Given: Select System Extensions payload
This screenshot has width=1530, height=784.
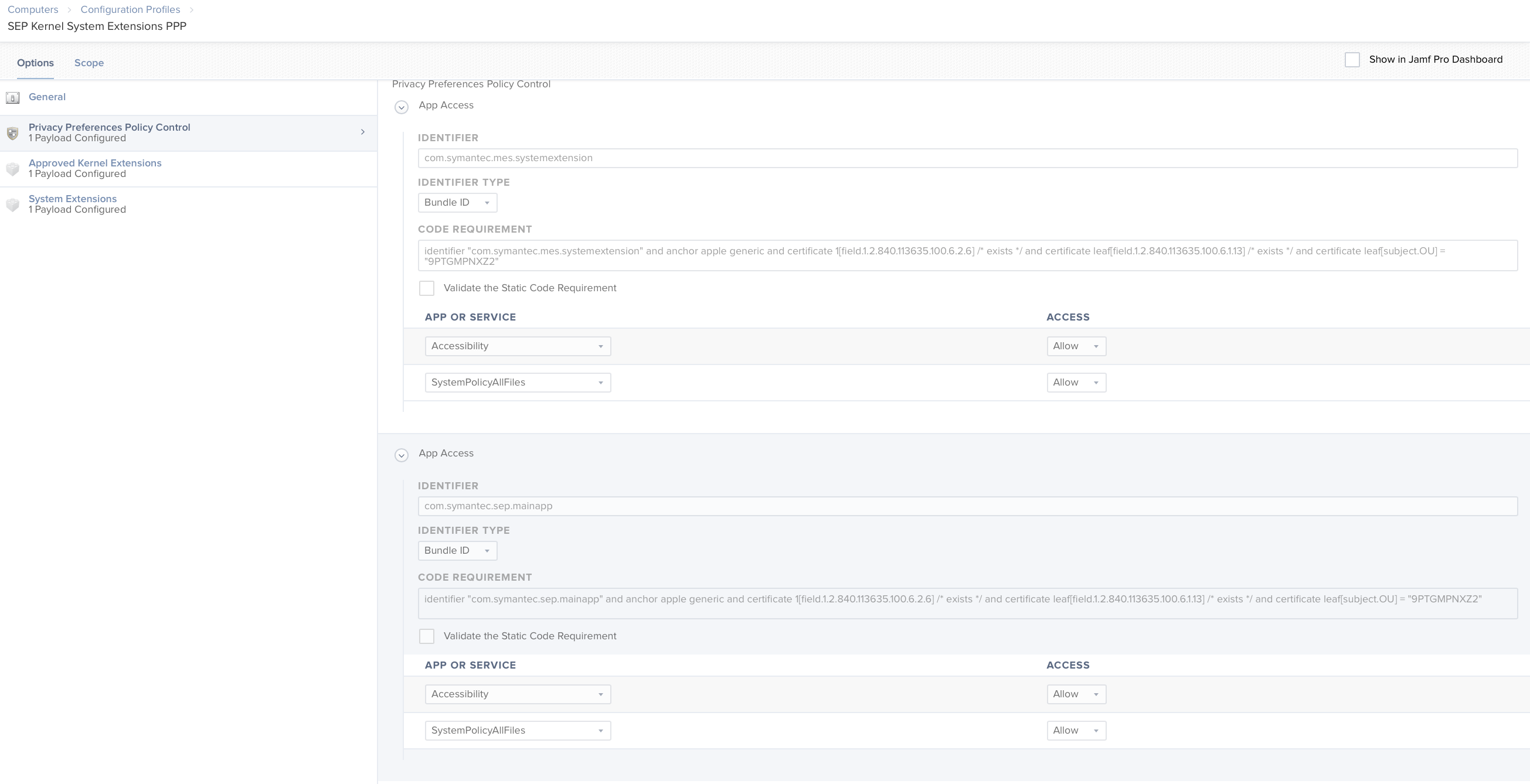Looking at the screenshot, I should click(188, 204).
